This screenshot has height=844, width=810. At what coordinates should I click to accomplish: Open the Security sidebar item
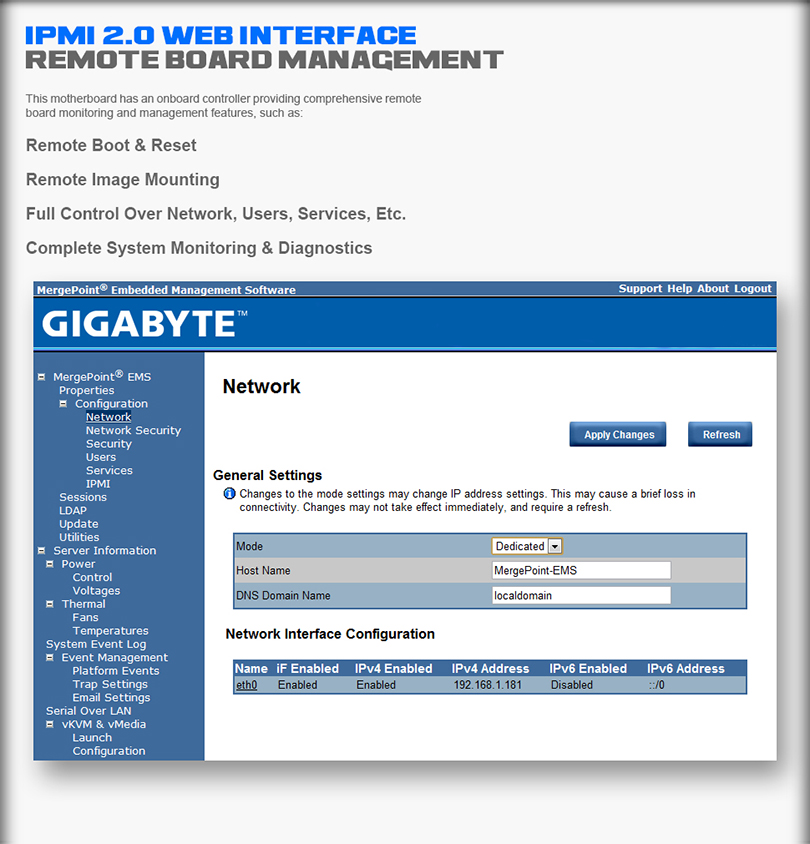click(x=109, y=444)
